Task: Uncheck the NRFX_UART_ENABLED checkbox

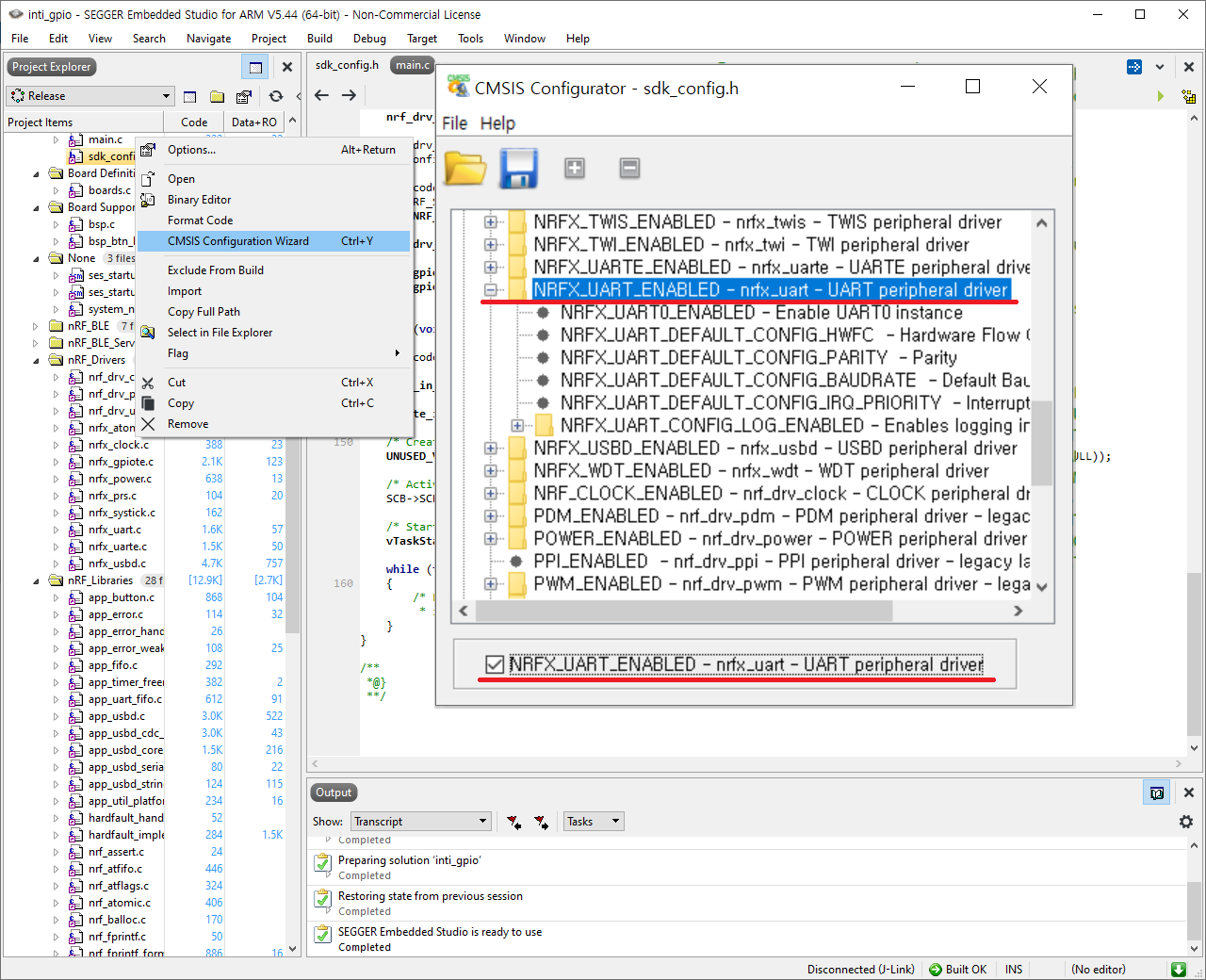Action: pos(494,663)
